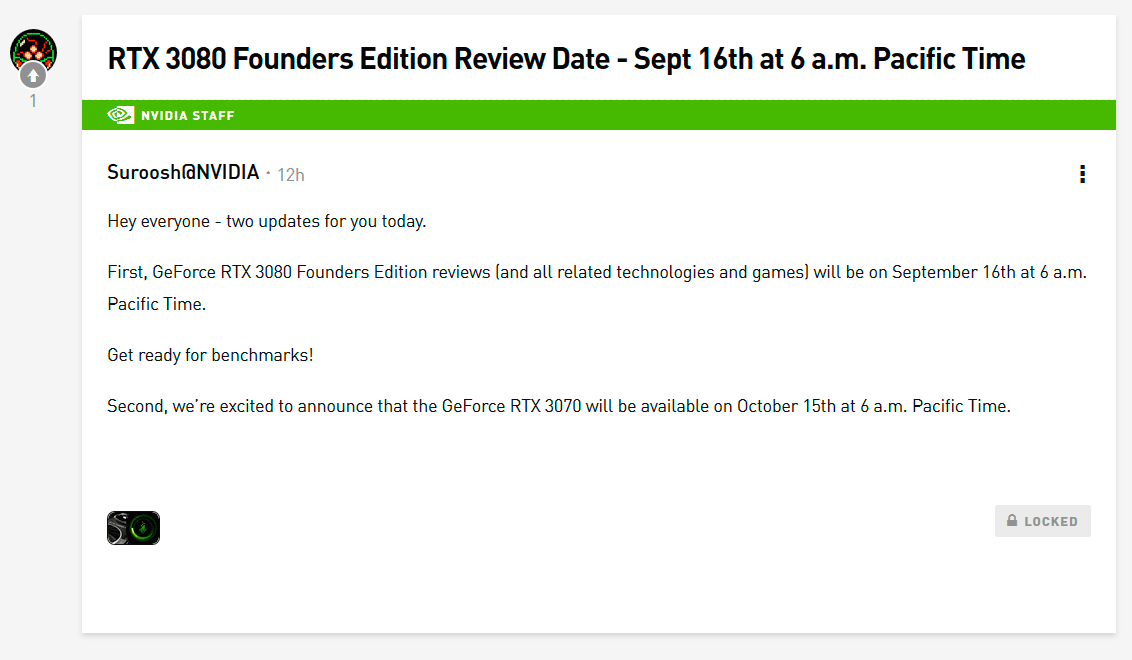Click the "Get ready for benchmarks!" line

tap(210, 355)
